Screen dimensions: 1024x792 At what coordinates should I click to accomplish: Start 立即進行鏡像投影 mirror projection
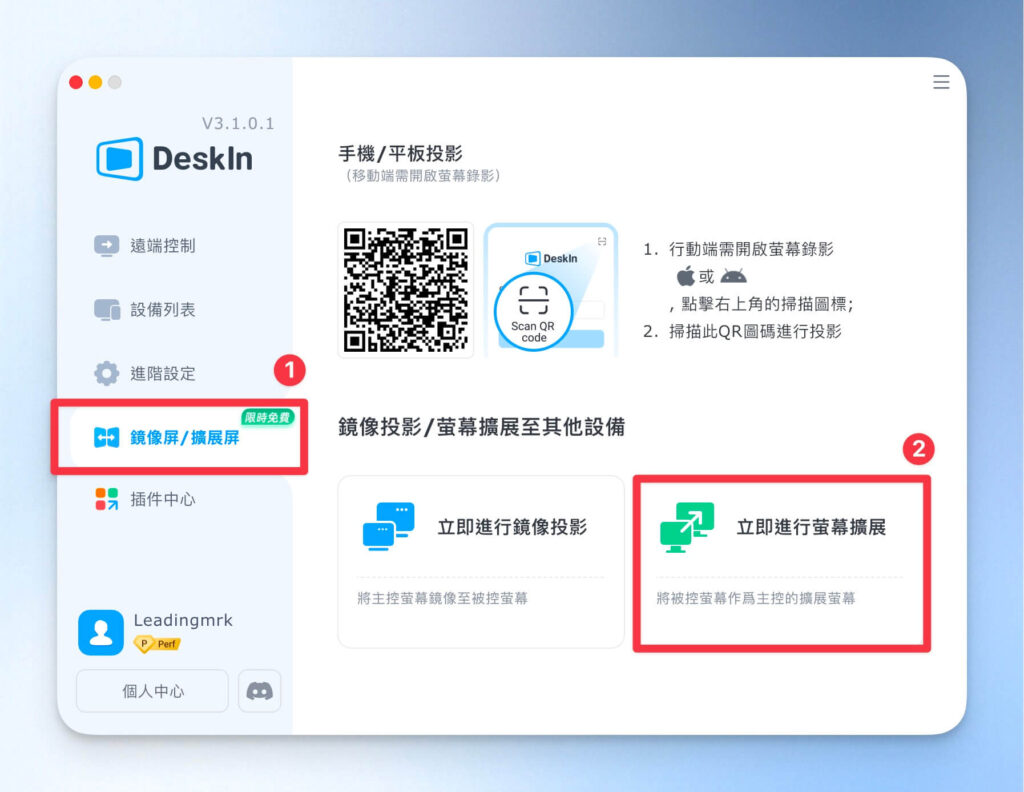(481, 562)
